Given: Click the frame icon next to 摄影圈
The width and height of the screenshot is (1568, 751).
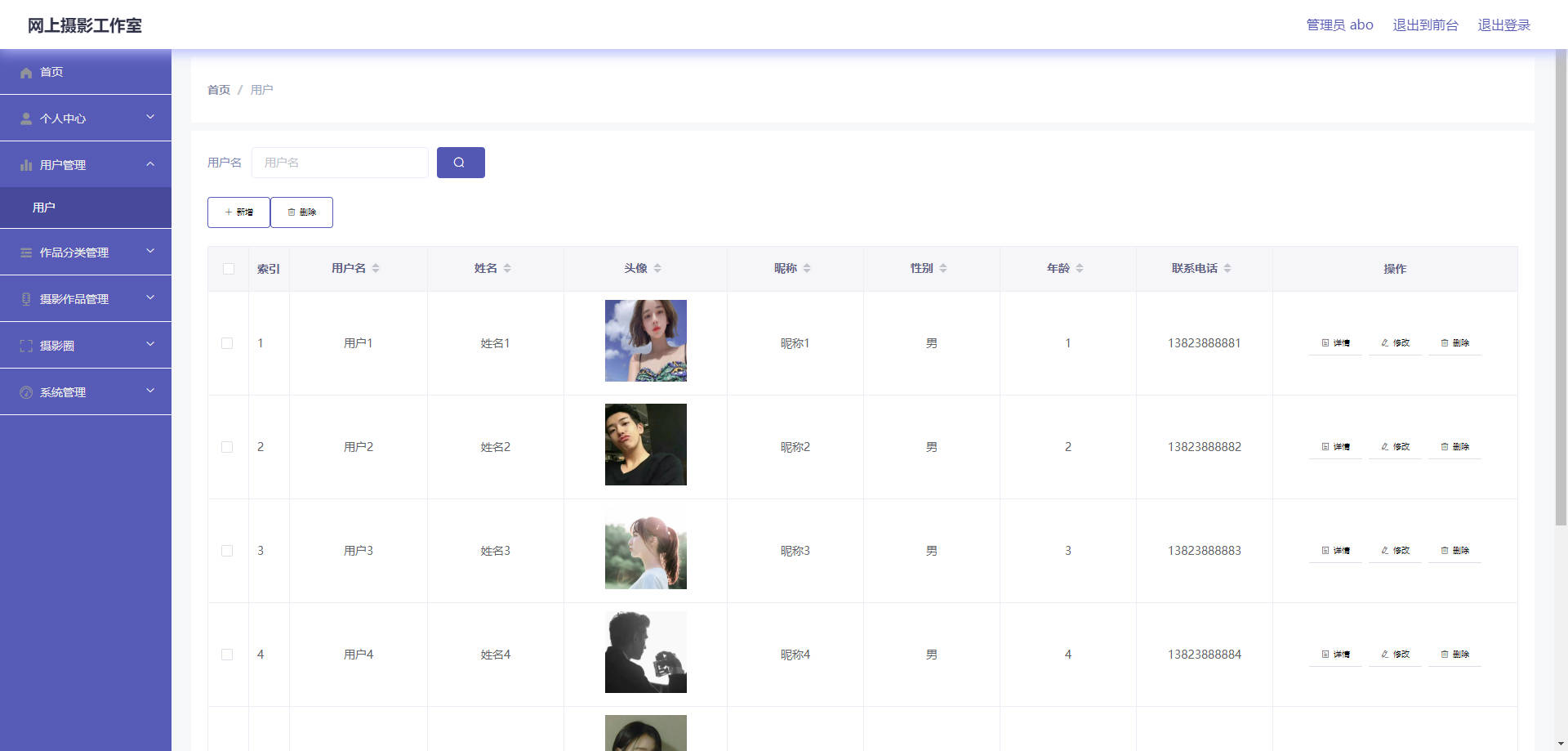Looking at the screenshot, I should pyautogui.click(x=26, y=346).
